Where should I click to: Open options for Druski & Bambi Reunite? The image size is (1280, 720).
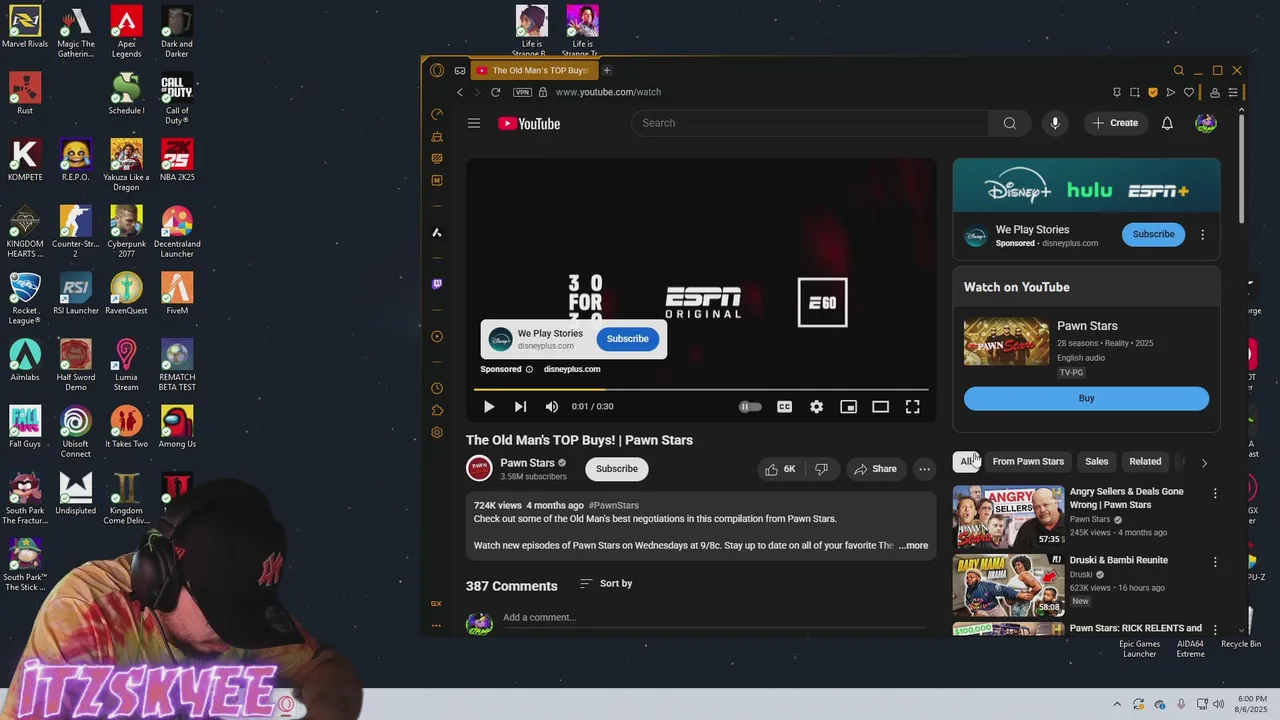1215,562
